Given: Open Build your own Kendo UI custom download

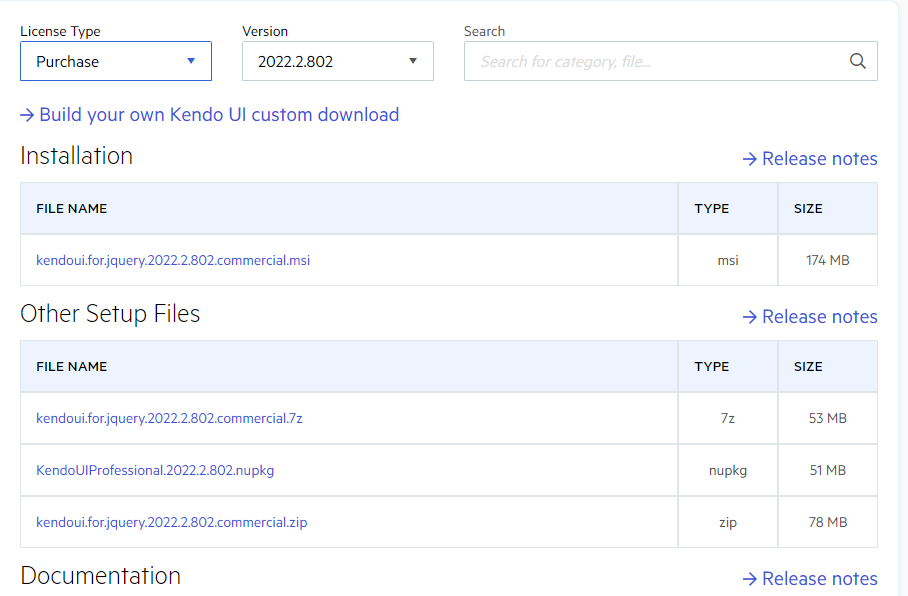Looking at the screenshot, I should coord(219,115).
